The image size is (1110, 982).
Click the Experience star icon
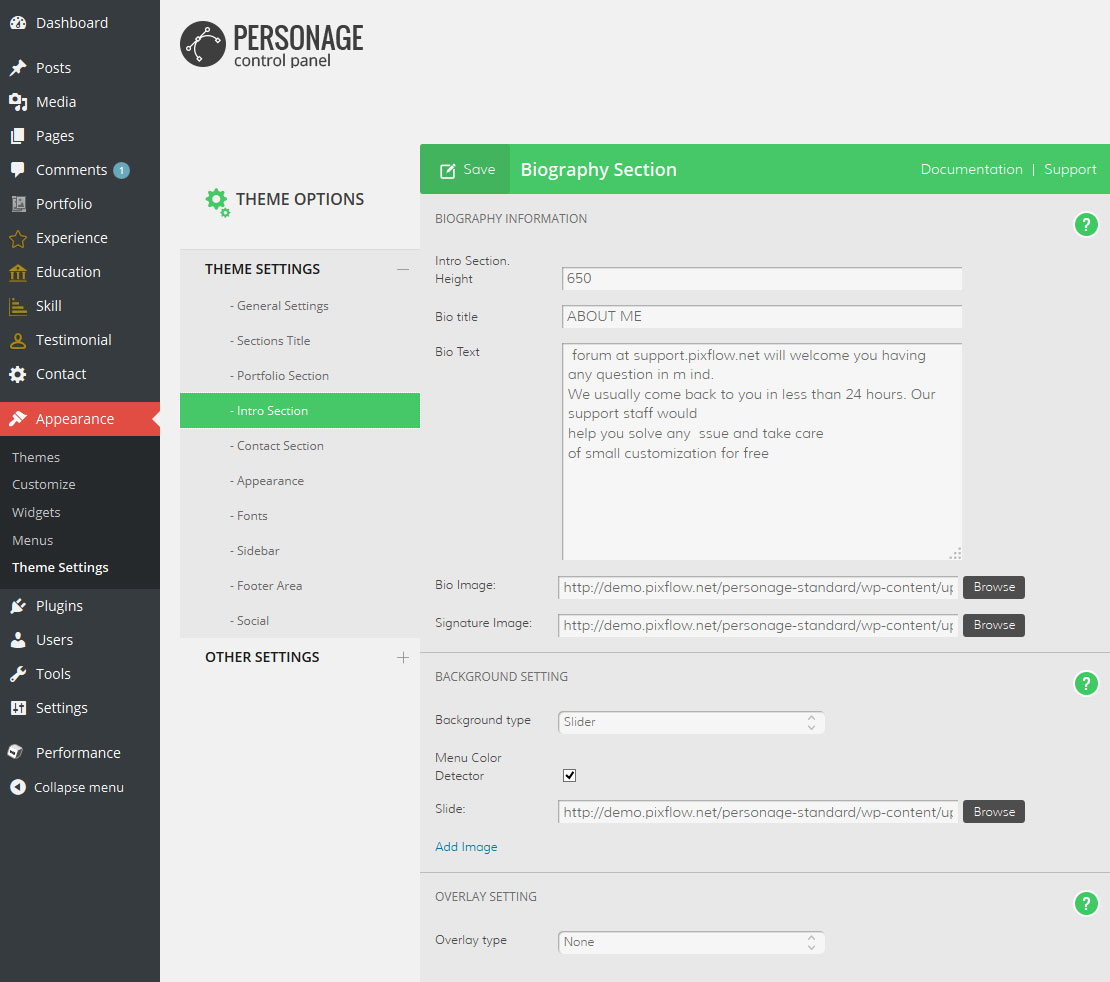click(18, 238)
